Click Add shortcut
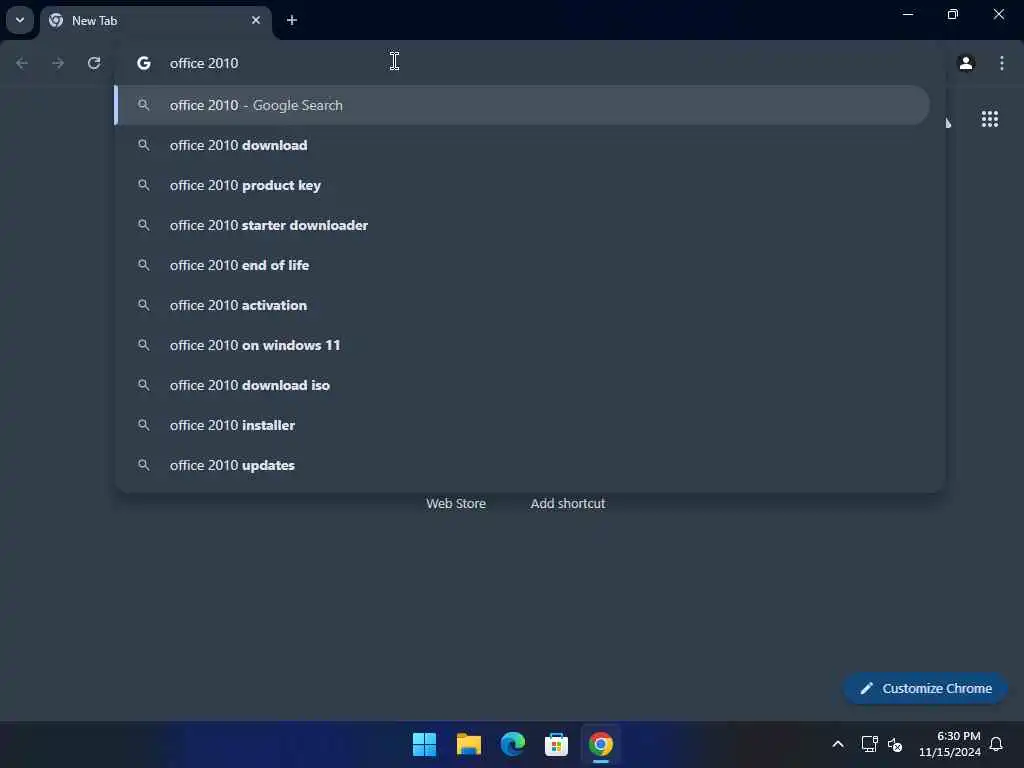The height and width of the screenshot is (768, 1024). 568,504
